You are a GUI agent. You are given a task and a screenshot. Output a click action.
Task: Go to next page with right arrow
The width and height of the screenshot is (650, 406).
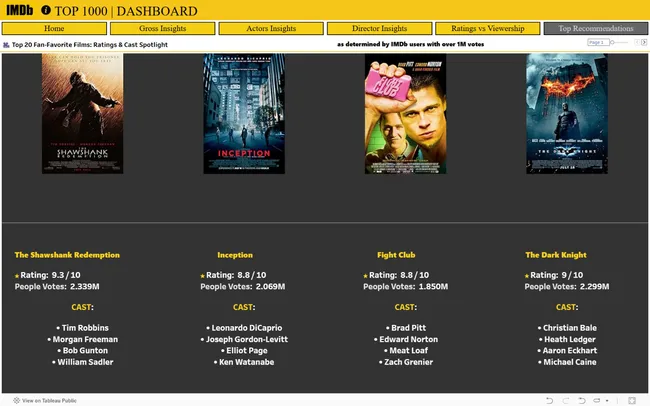[x=644, y=42]
